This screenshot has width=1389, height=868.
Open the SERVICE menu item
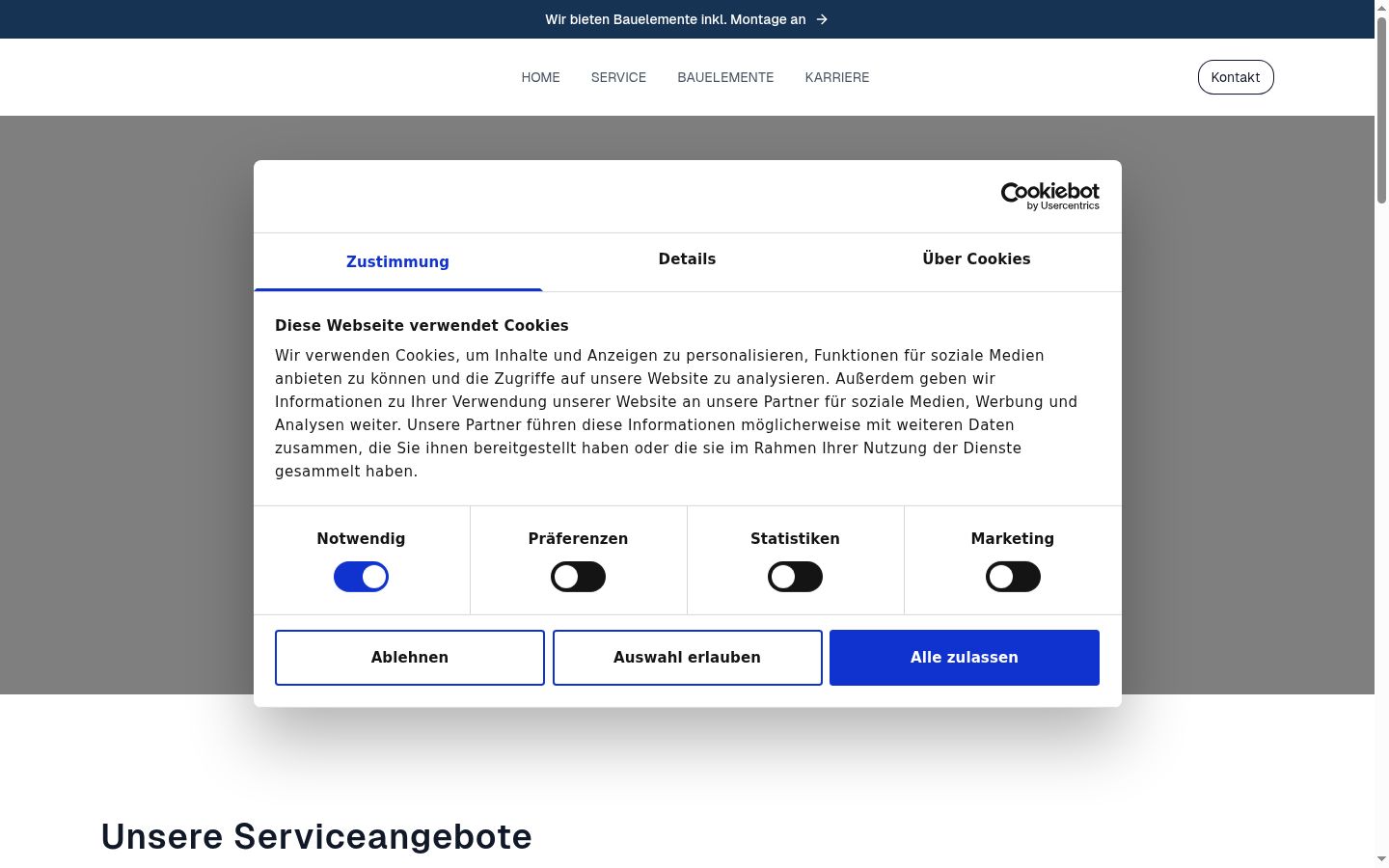coord(618,77)
